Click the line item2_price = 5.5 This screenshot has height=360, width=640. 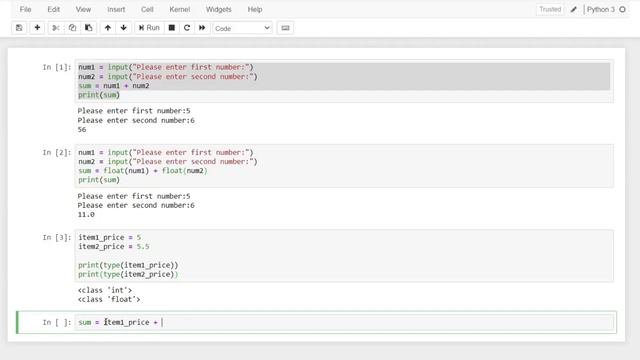pyautogui.click(x=114, y=247)
